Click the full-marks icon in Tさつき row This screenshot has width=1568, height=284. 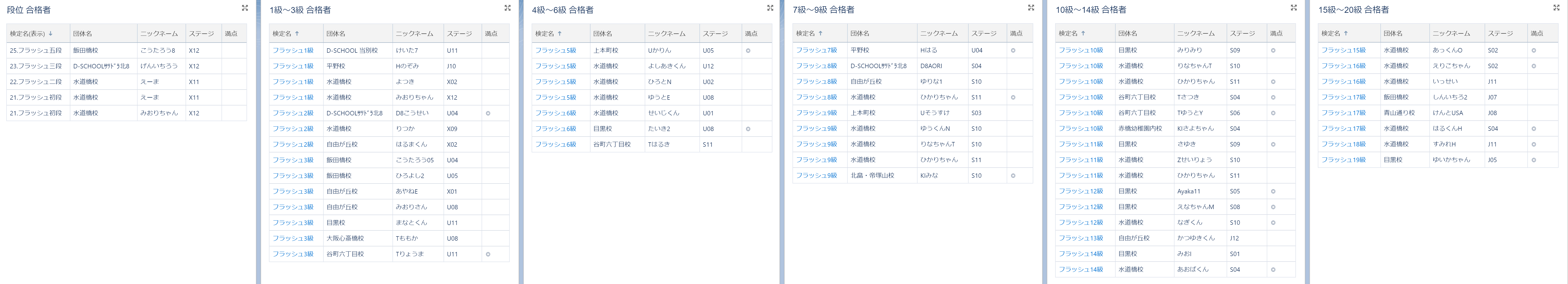(1273, 98)
